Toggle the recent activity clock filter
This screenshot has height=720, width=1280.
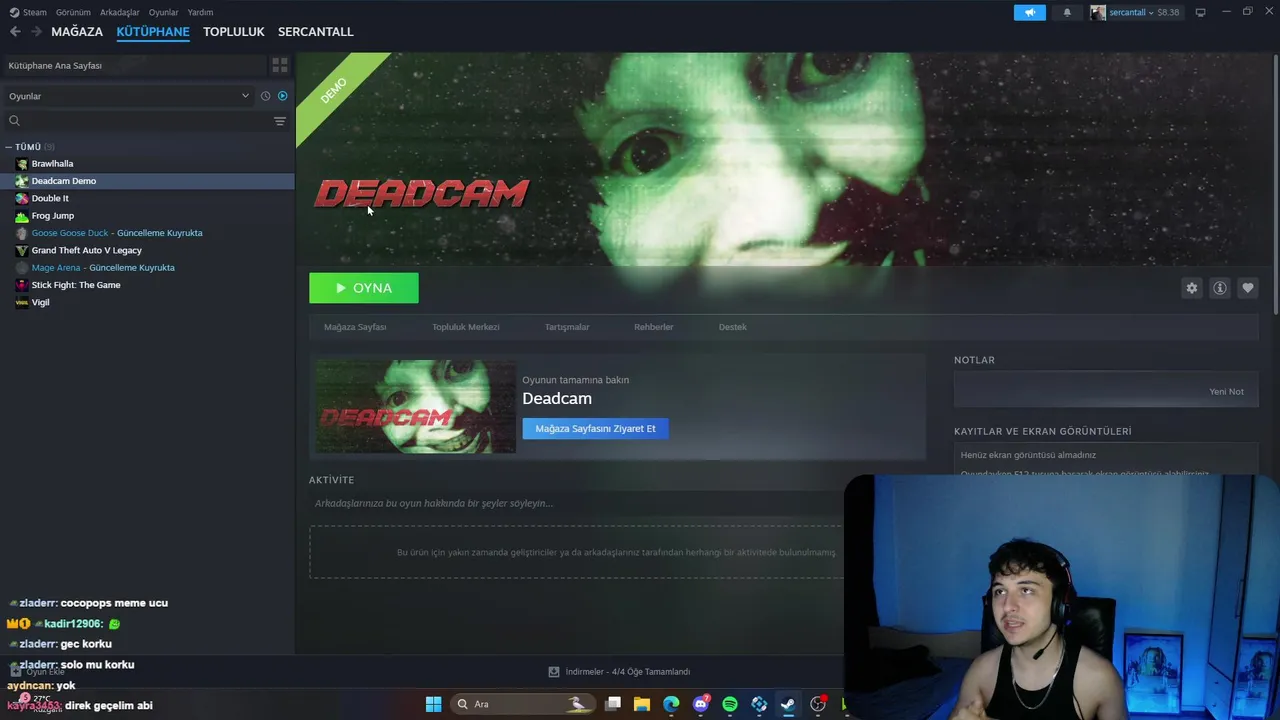click(x=265, y=96)
